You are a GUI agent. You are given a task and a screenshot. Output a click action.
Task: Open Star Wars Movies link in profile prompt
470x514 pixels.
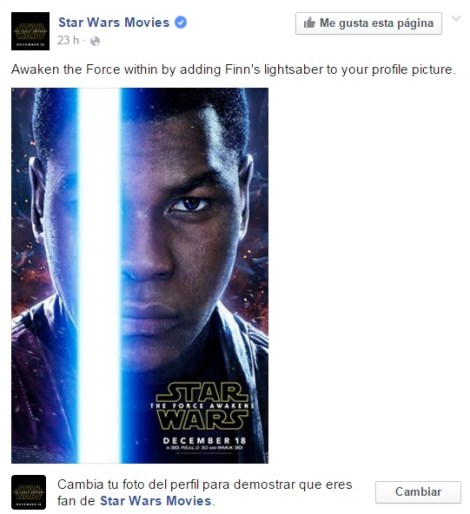click(156, 501)
